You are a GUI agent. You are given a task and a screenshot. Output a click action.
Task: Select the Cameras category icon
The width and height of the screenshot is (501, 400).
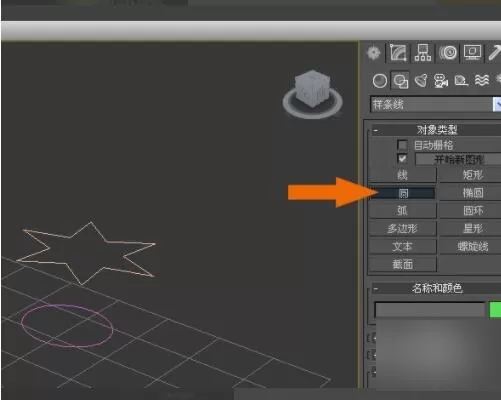tap(441, 81)
